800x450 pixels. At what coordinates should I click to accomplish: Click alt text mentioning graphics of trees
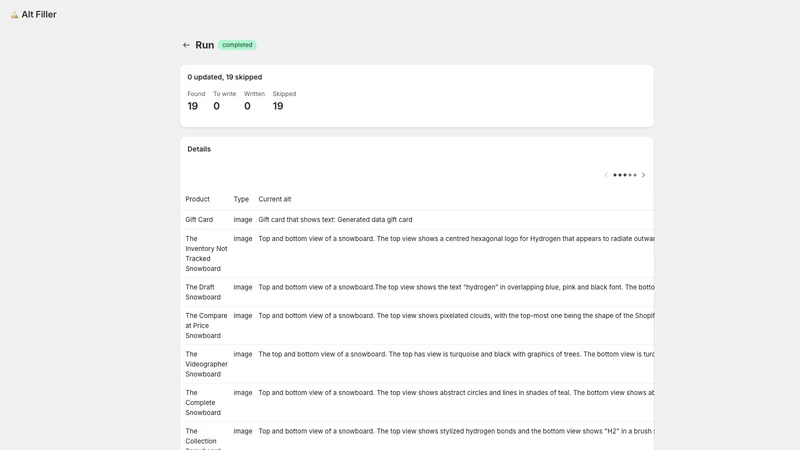(456, 354)
